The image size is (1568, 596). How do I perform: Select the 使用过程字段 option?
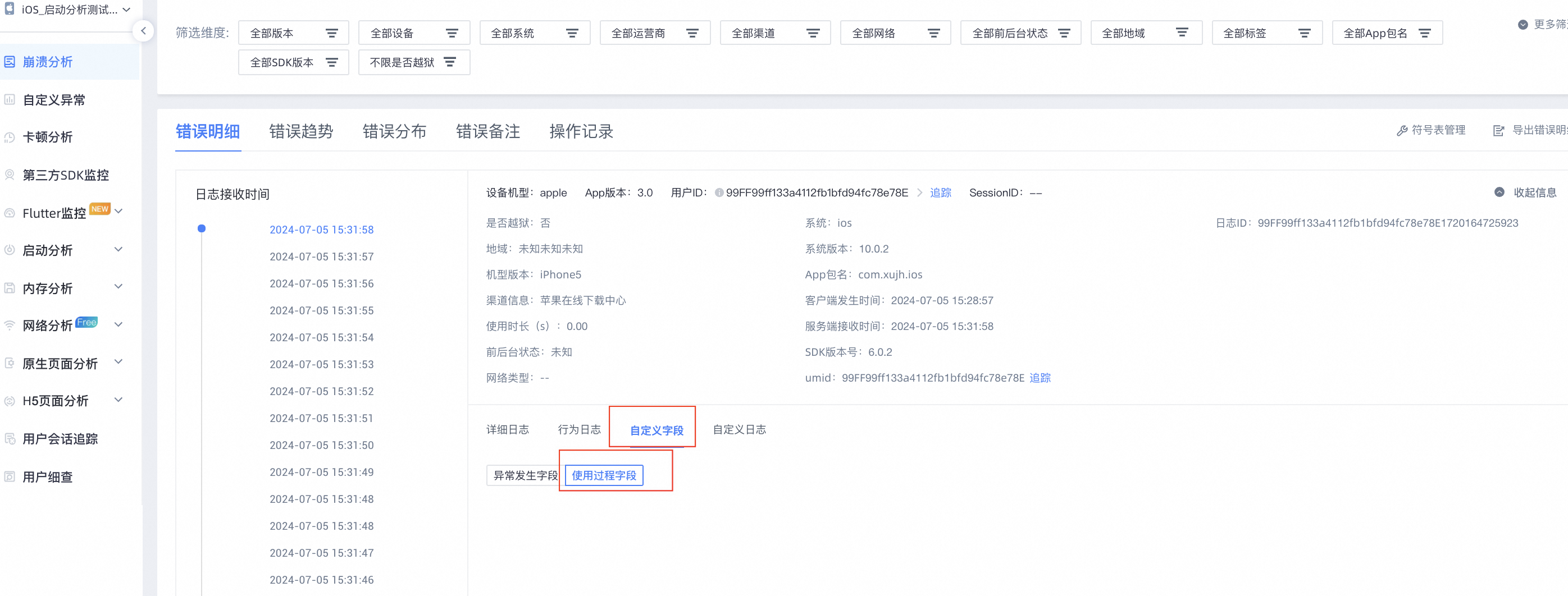(604, 475)
